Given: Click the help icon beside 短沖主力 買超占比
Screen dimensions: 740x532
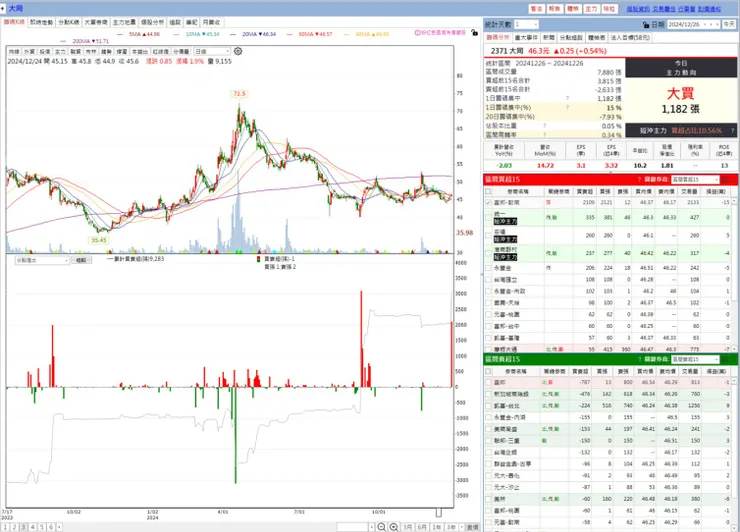Looking at the screenshot, I should pos(732,130).
